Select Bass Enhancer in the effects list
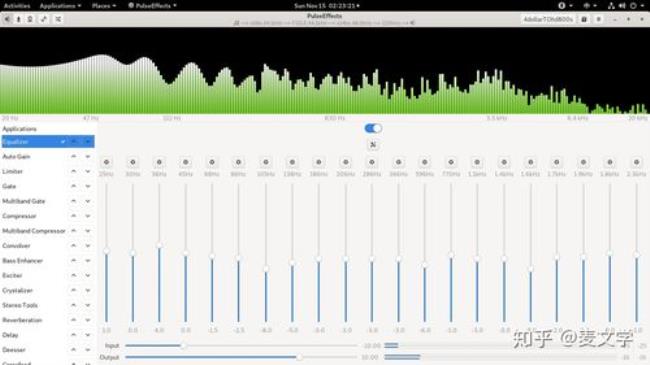Screen dimensions: 650x365 click(x=22, y=260)
